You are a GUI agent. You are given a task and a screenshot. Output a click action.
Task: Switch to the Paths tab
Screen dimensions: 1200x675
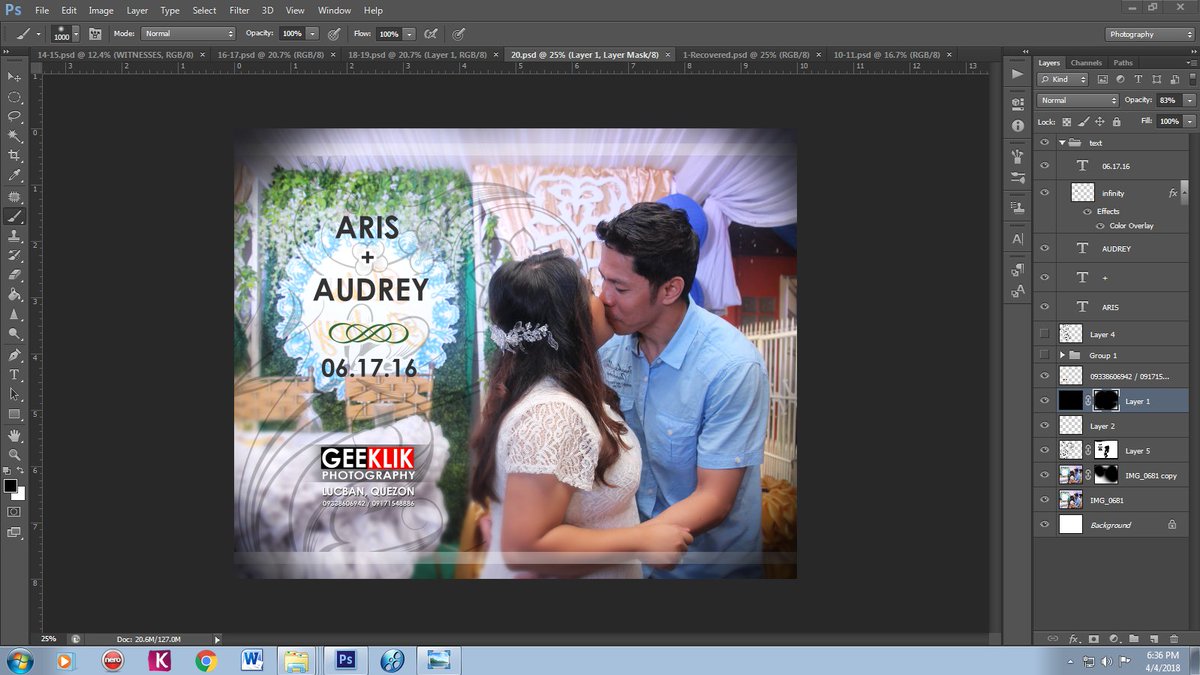1123,62
